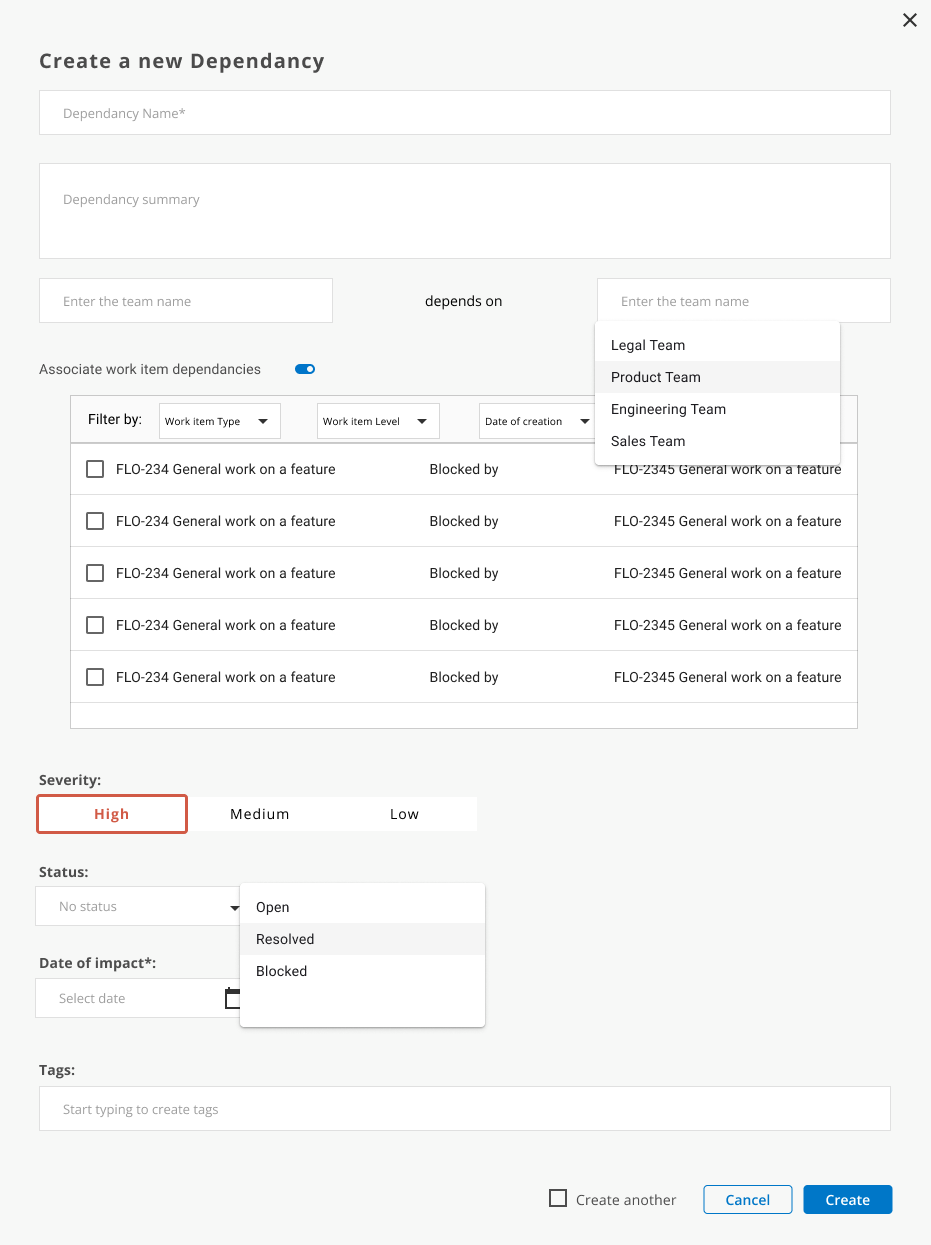Pick Legal Team in the dropdown list
931x1245 pixels.
(648, 345)
